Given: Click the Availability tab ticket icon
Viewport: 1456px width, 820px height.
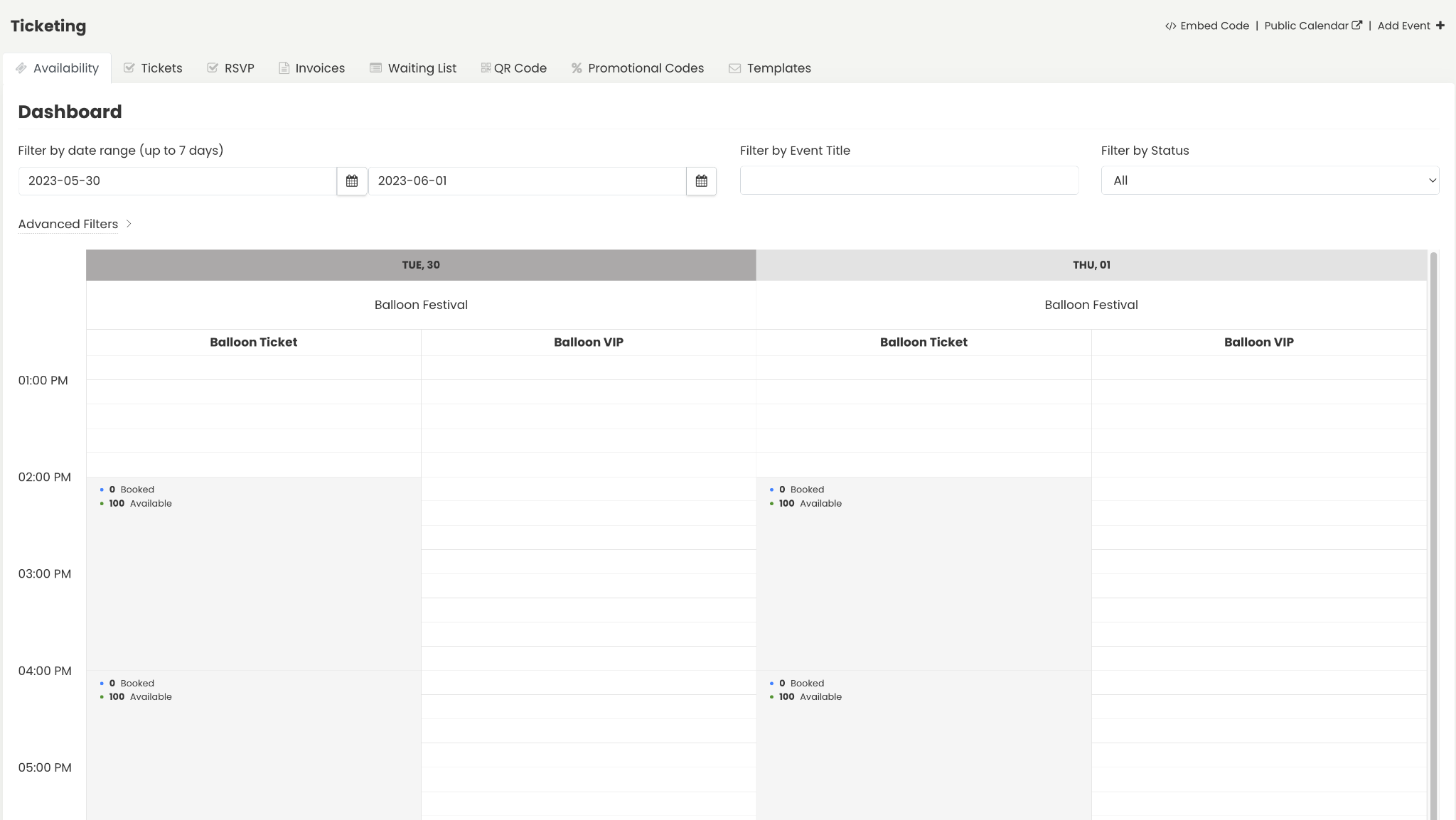Looking at the screenshot, I should coord(21,68).
